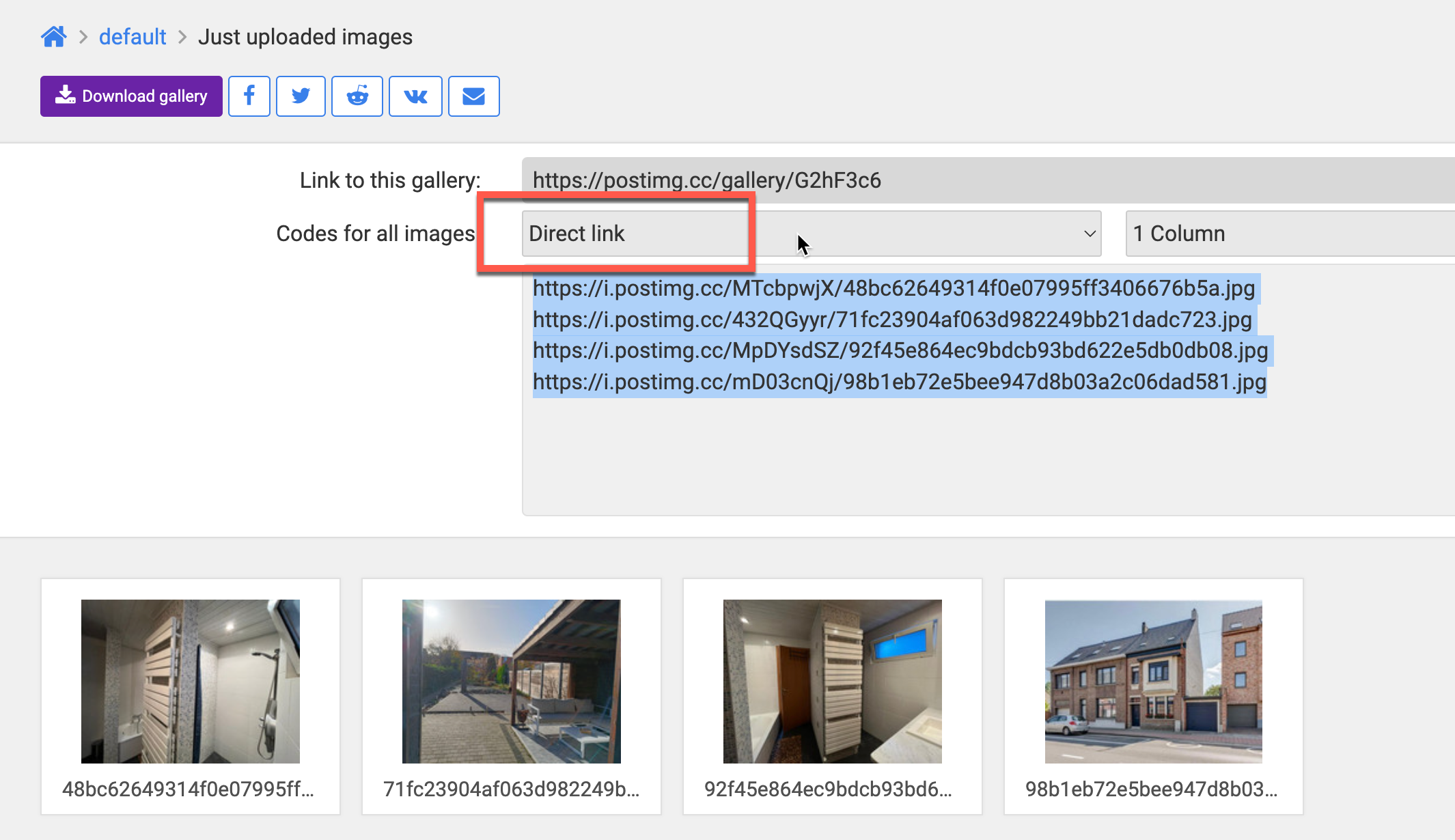
Task: Open the shower bathroom thumbnail
Action: 191,682
